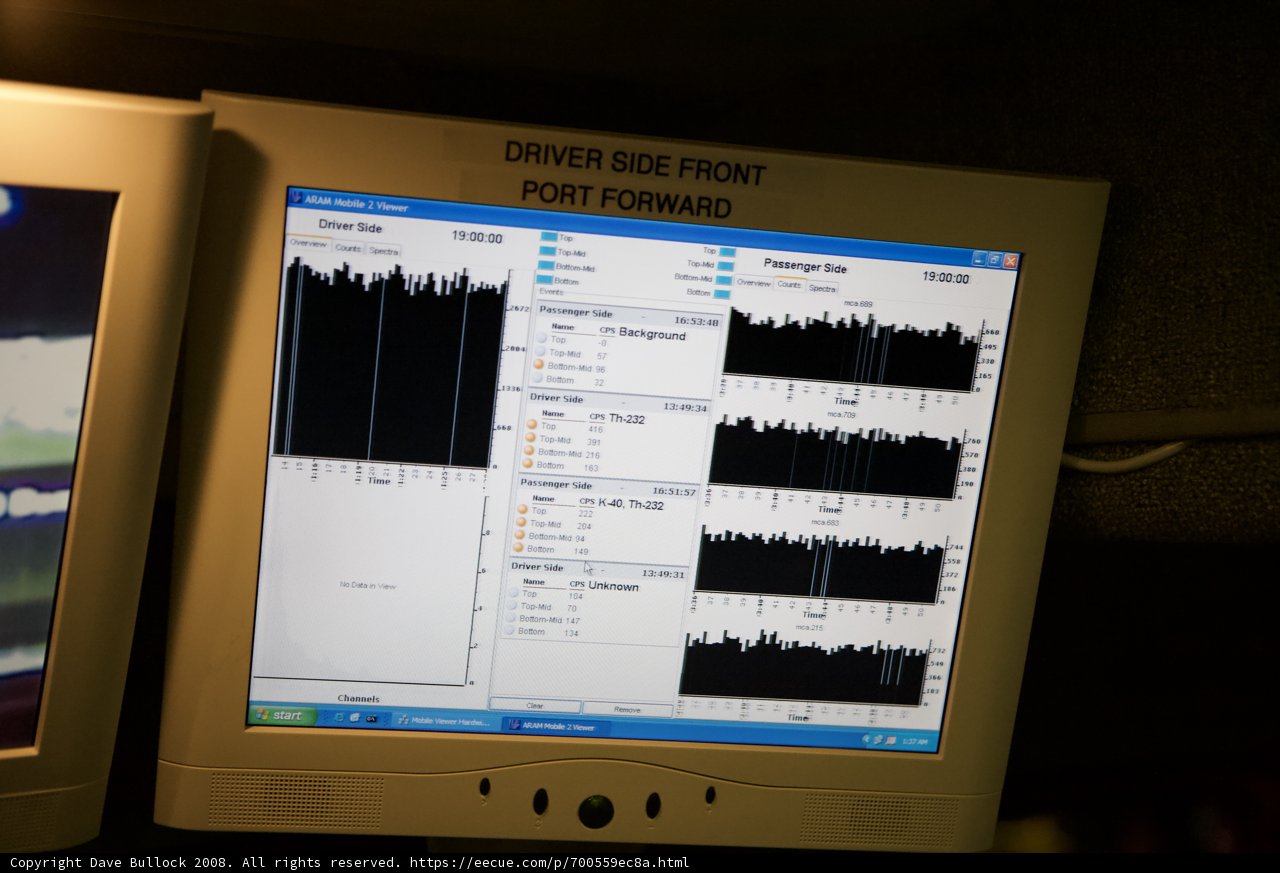
Task: Select Top-Mid indicator in the 13:49:34 event
Action: pos(531,438)
